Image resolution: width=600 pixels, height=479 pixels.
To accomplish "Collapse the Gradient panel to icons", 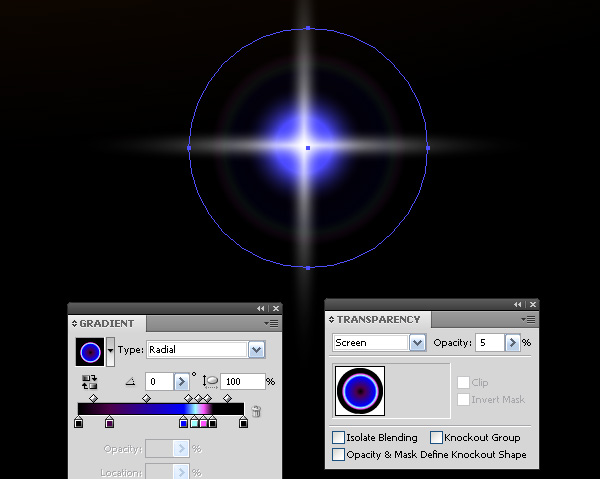I will point(261,308).
